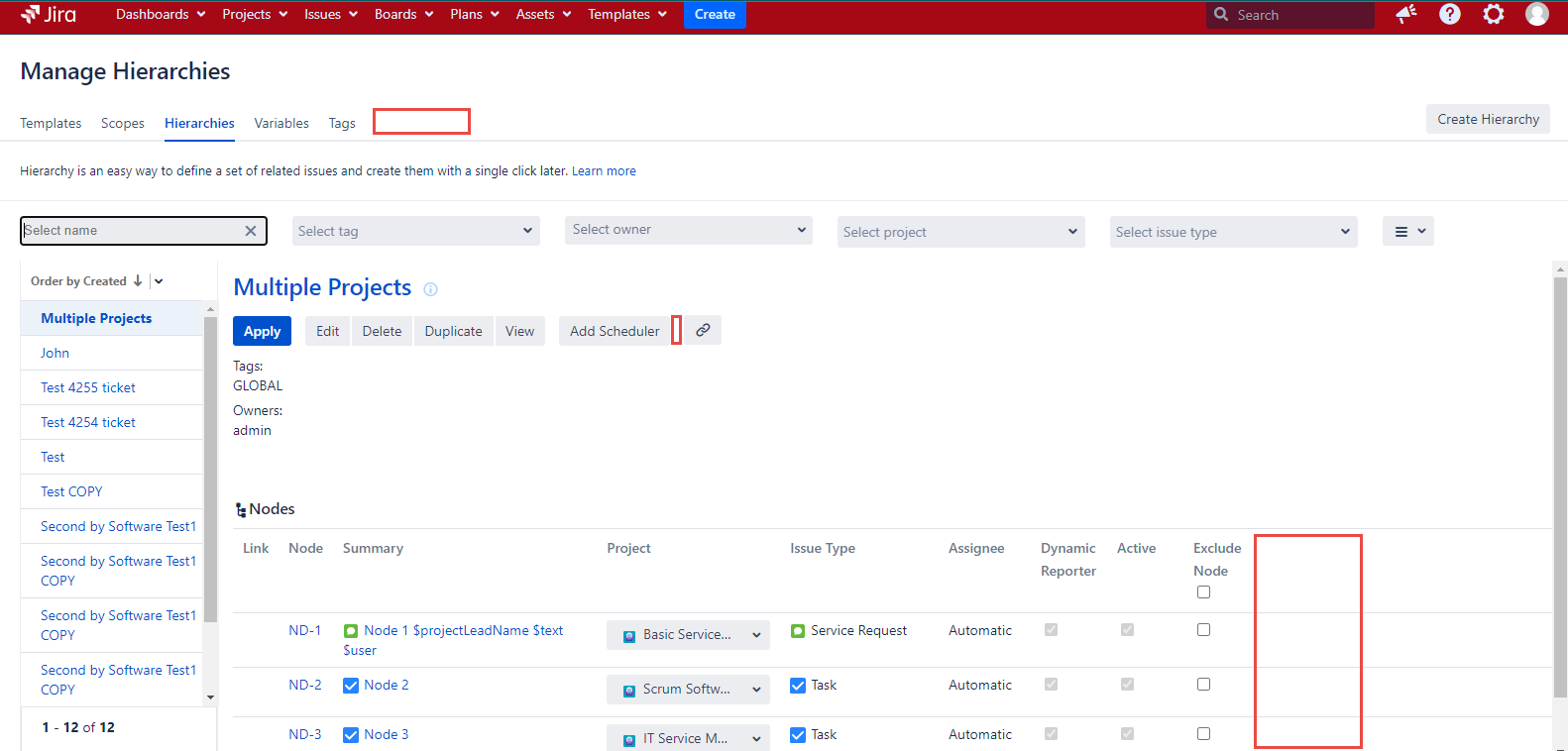
Task: Clear the Select name field with X
Action: click(x=251, y=231)
